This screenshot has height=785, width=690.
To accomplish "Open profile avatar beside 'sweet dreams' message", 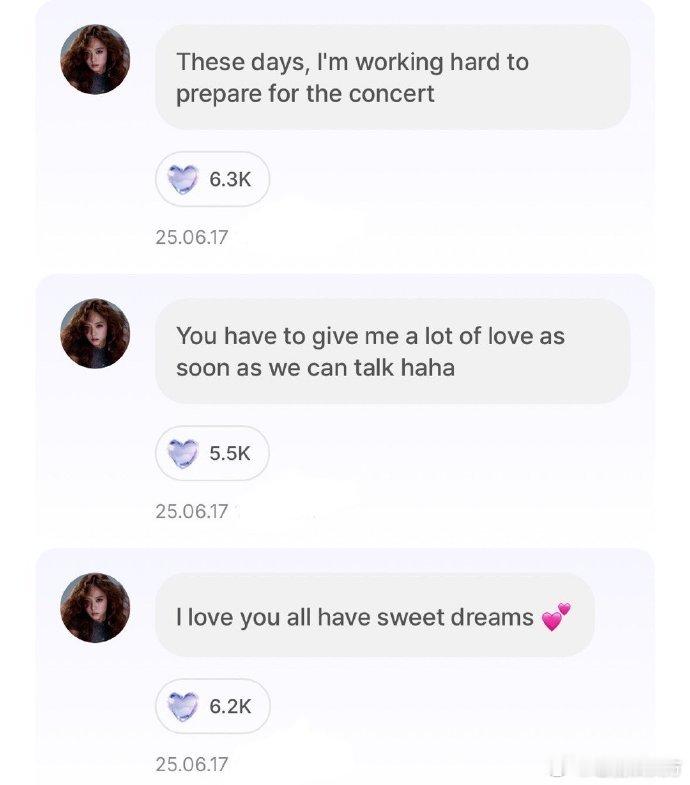I will click(x=95, y=608).
